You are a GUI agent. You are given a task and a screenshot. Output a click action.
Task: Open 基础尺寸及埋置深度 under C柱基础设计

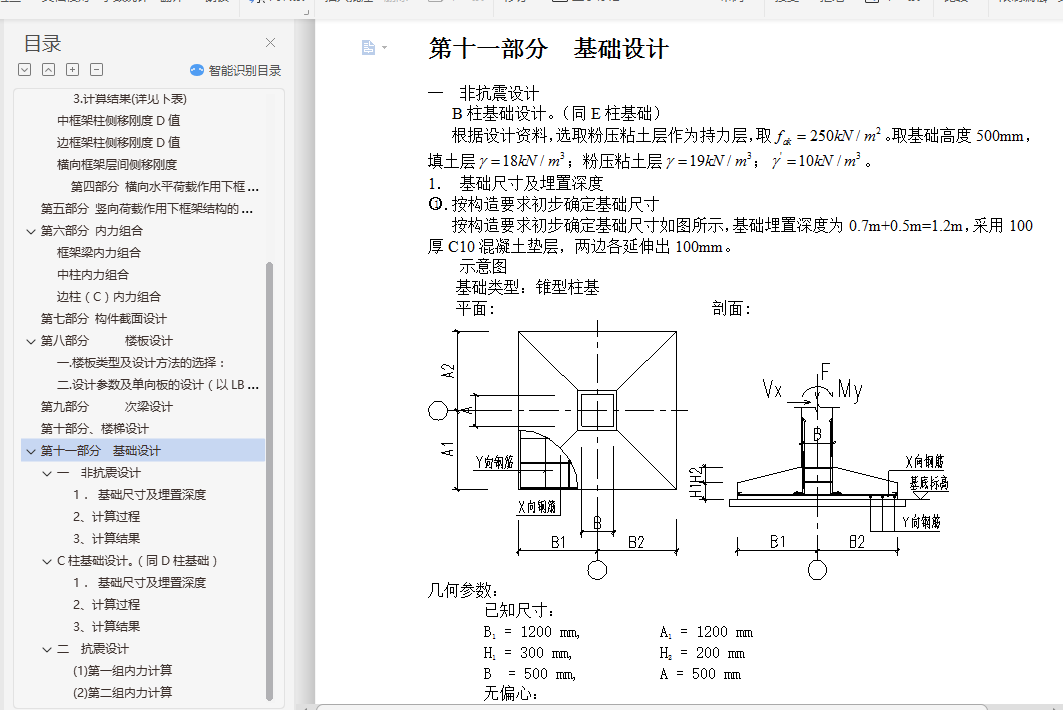click(139, 583)
